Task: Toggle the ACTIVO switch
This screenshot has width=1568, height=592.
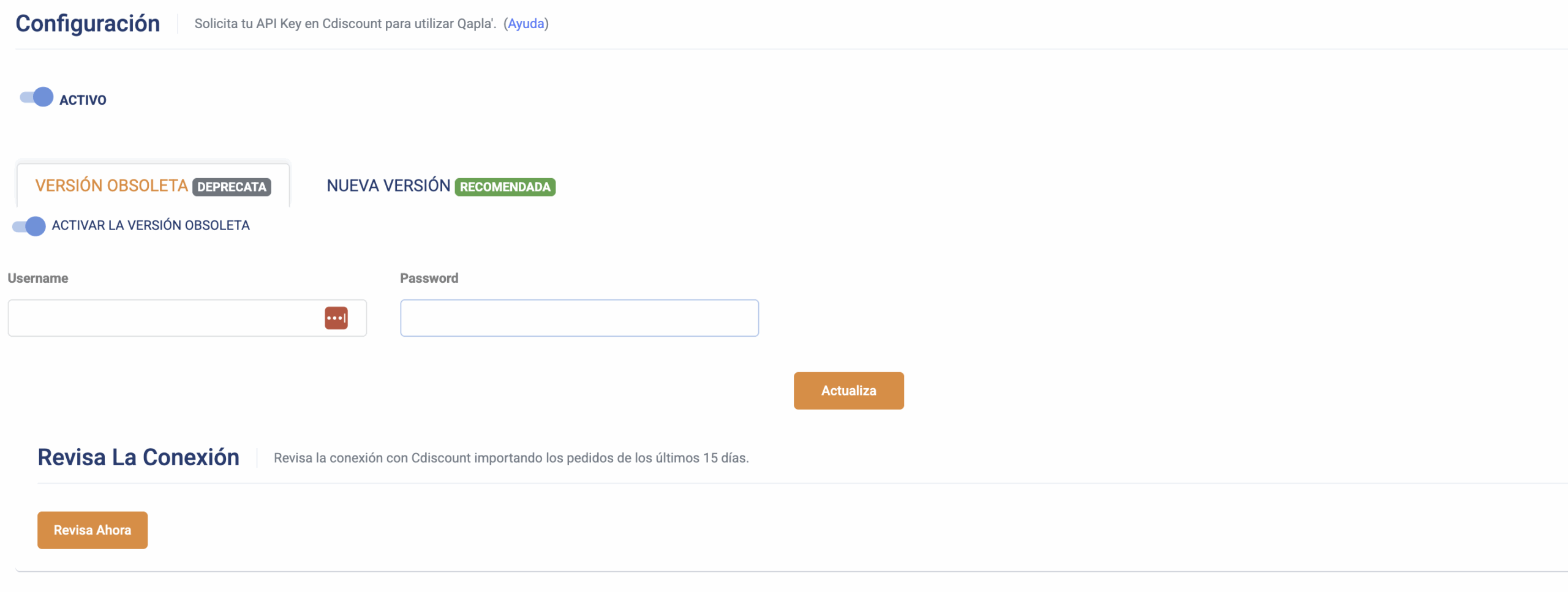Action: pos(37,97)
